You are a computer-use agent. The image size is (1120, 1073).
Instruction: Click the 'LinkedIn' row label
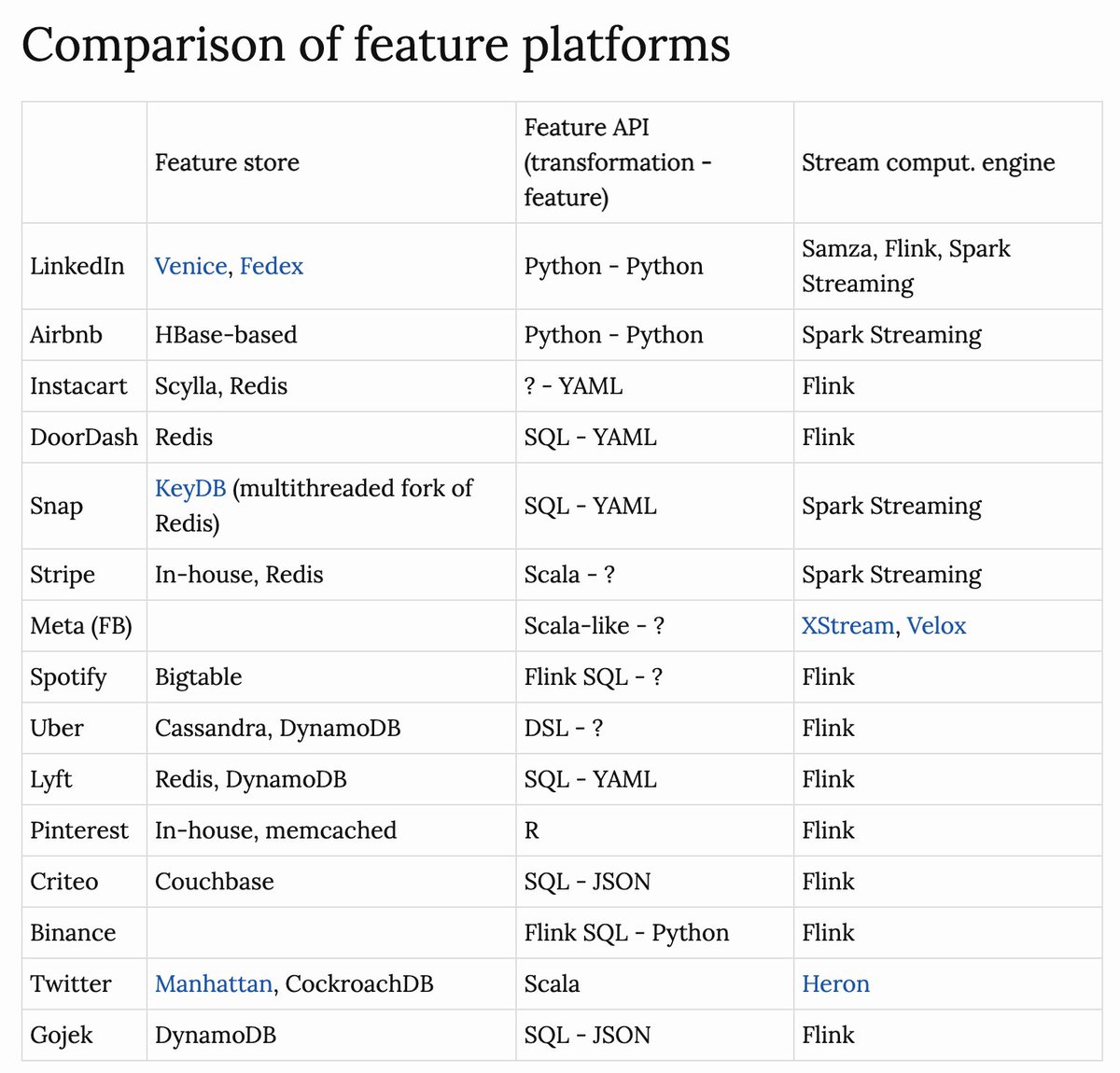point(77,266)
